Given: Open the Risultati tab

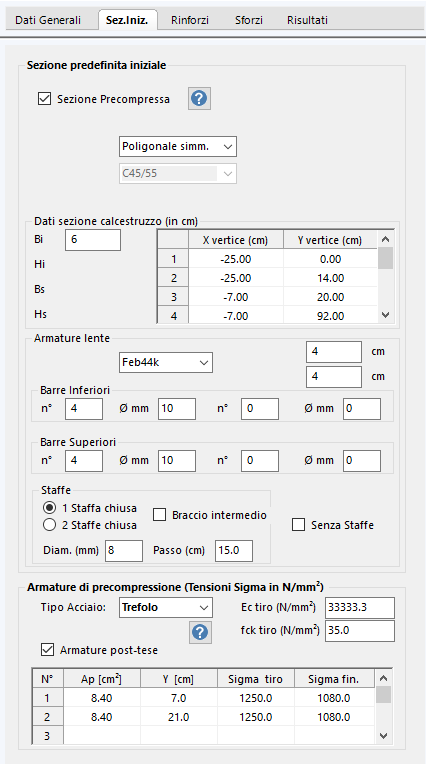Looking at the screenshot, I should click(307, 20).
